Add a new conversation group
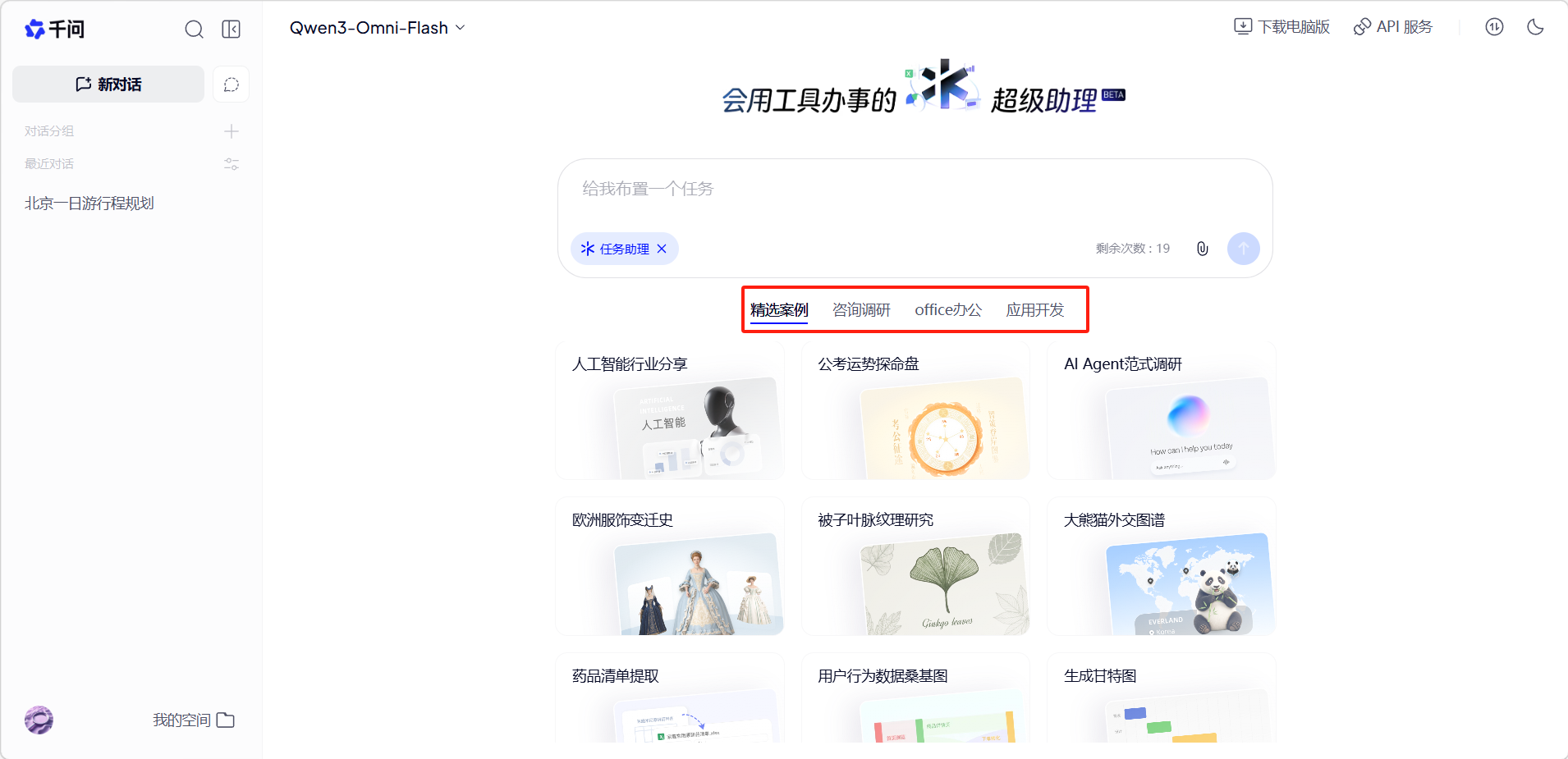Viewport: 1568px width, 759px height. tap(232, 131)
